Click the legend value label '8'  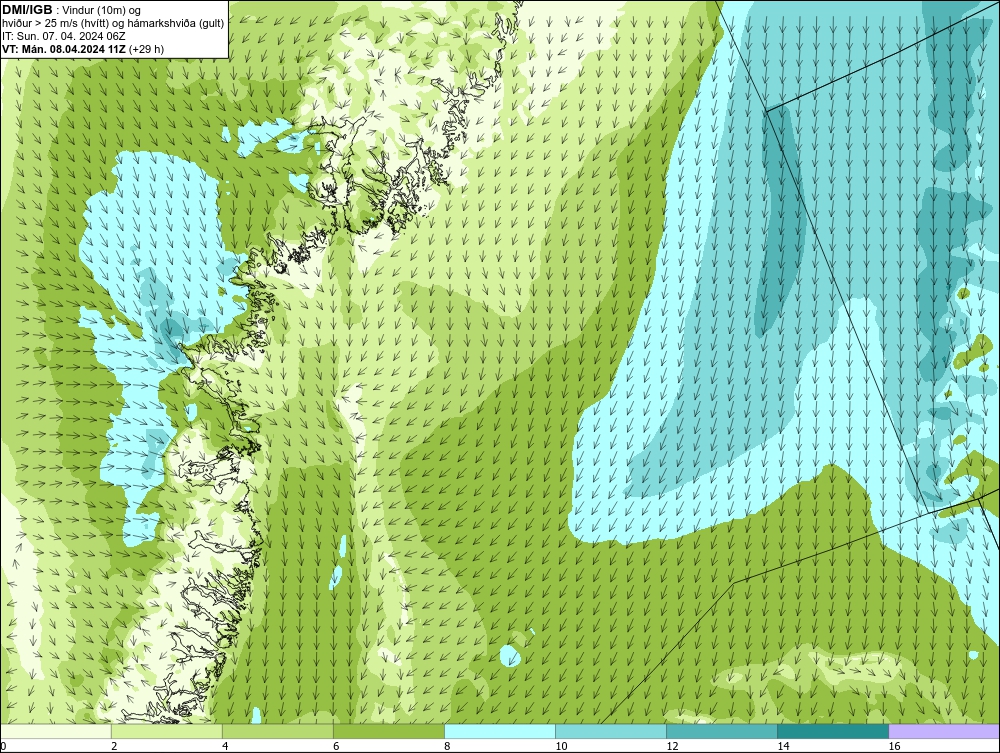(447, 746)
